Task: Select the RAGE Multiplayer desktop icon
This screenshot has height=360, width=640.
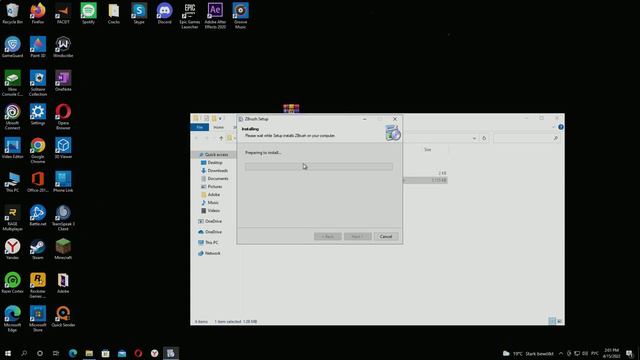Action: [x=12, y=218]
